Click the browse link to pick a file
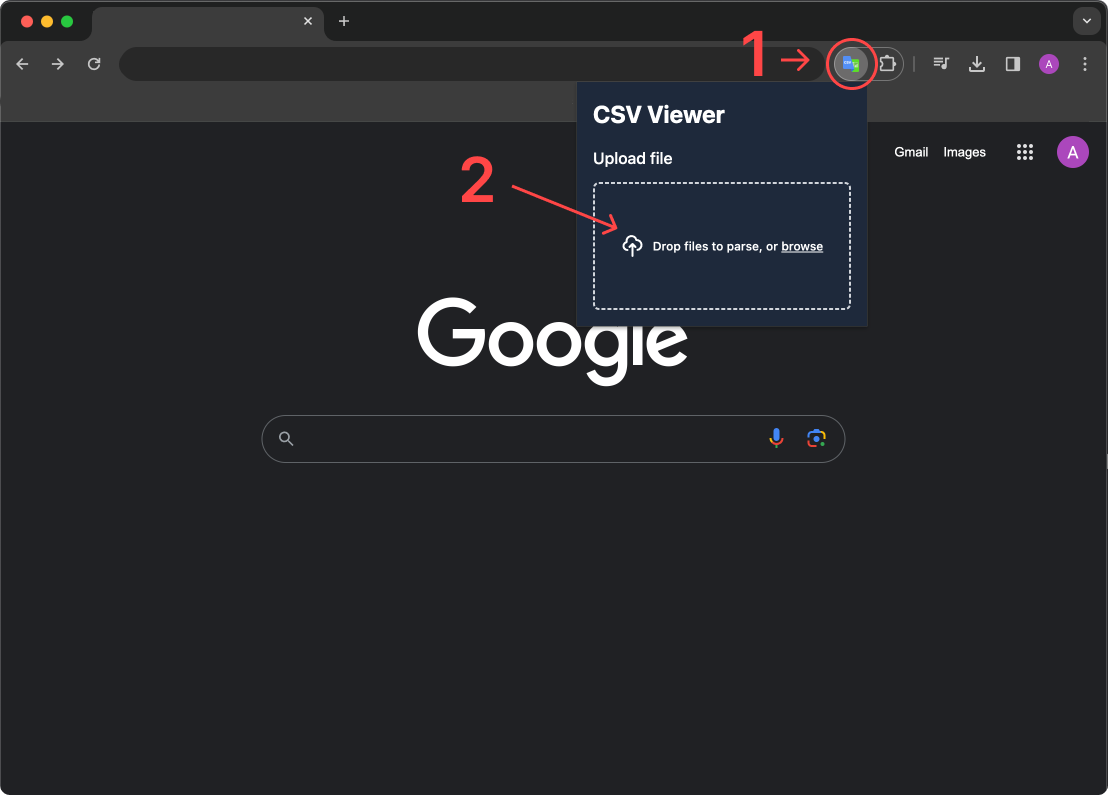Screen dimensions: 1108x795 [802, 246]
